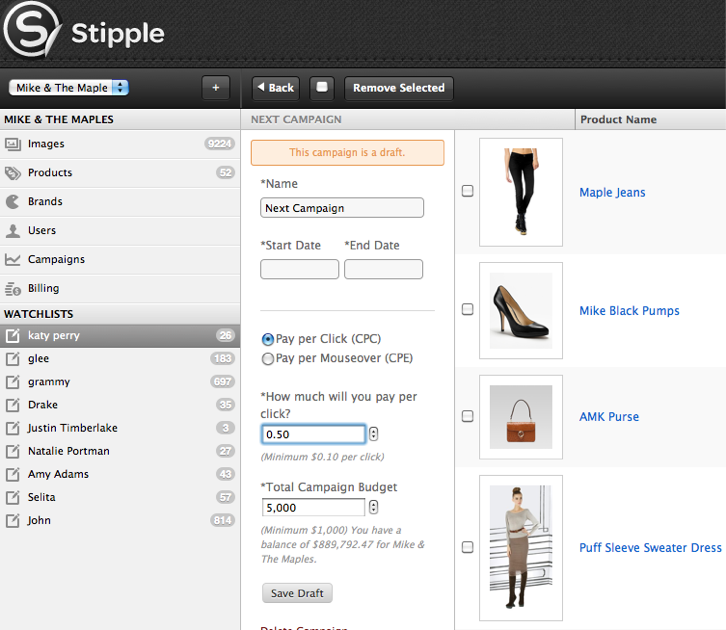Open Billing section in sidebar
This screenshot has height=630, width=726.
tap(120, 288)
